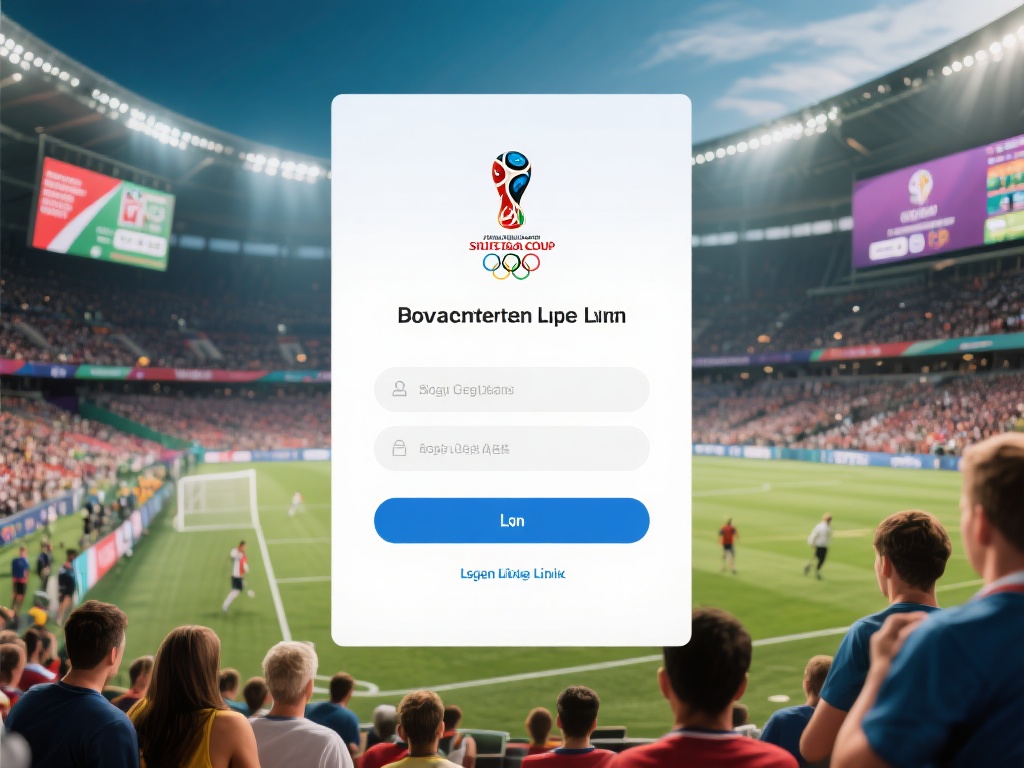Viewport: 1024px width, 768px height.
Task: Click the padlock icon in password field
Action: [399, 448]
